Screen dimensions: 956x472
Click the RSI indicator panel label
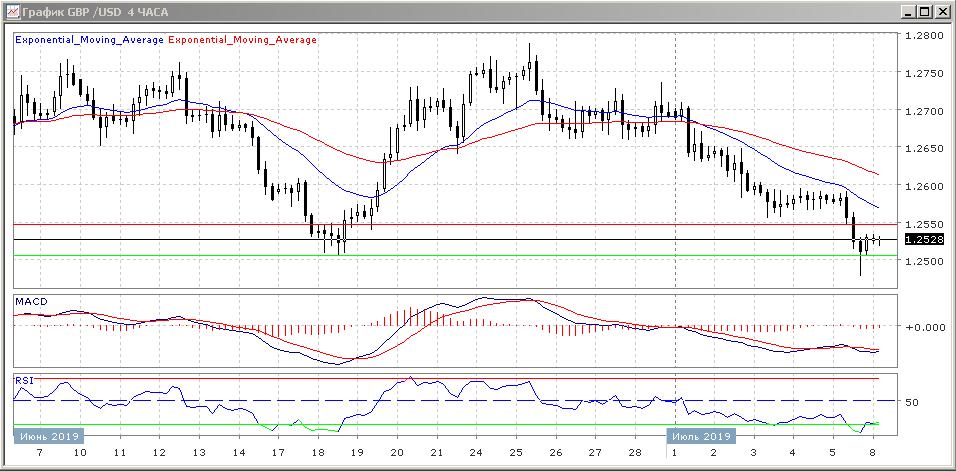(23, 380)
